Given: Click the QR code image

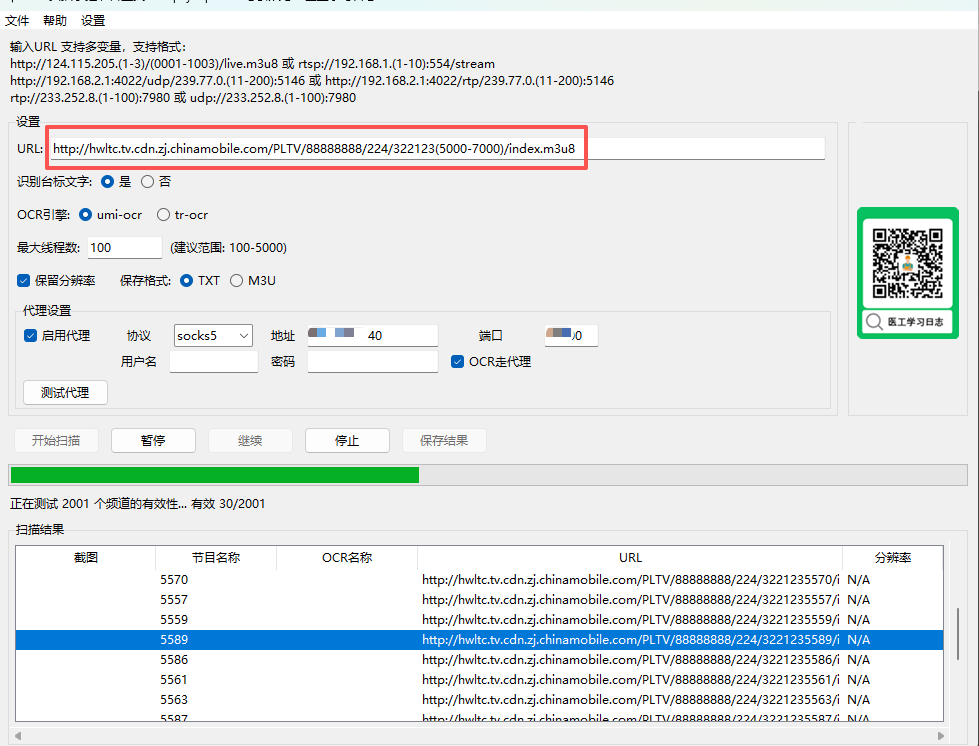Looking at the screenshot, I should pyautogui.click(x=907, y=263).
